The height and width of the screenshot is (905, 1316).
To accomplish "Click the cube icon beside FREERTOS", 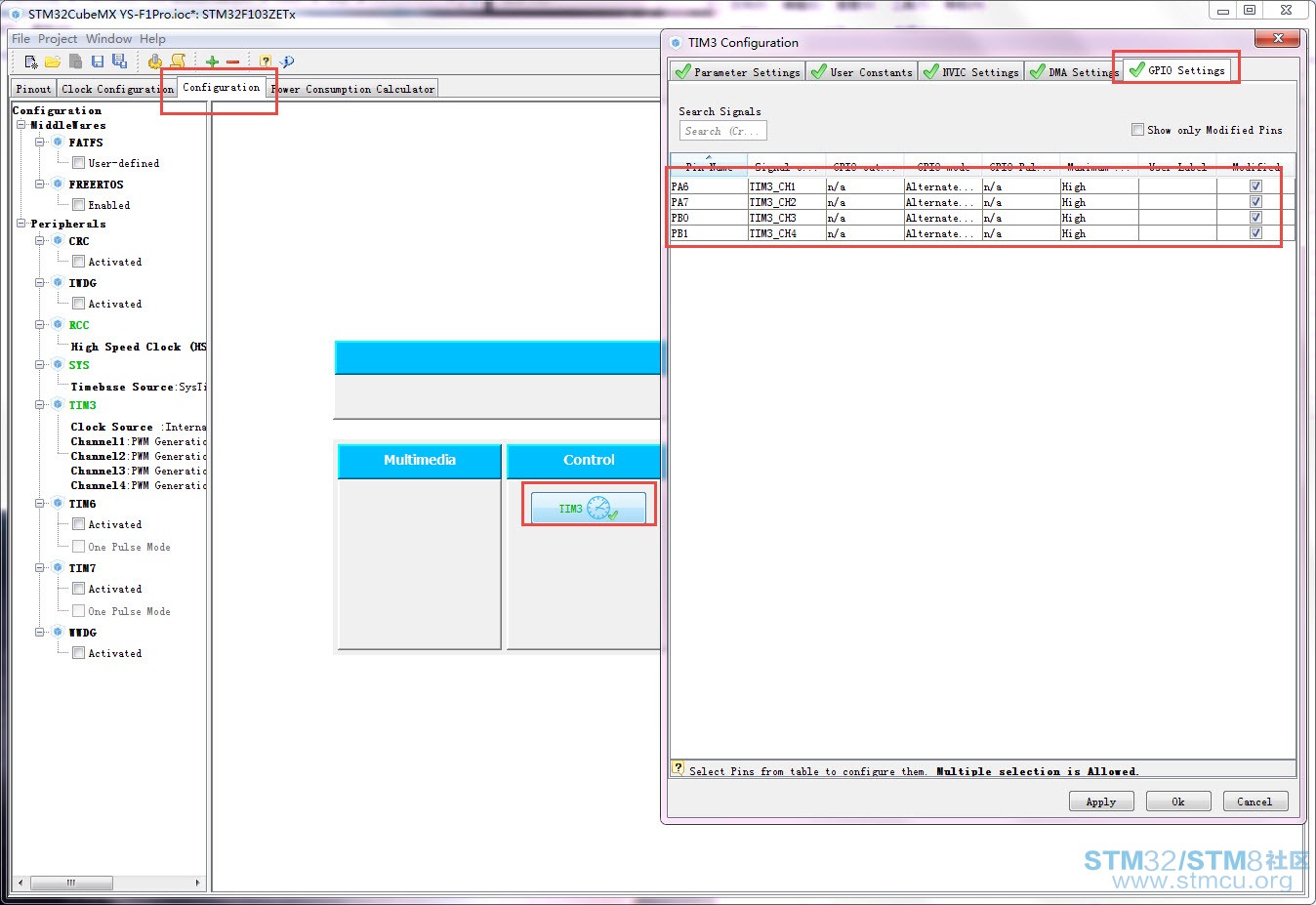I will (58, 184).
